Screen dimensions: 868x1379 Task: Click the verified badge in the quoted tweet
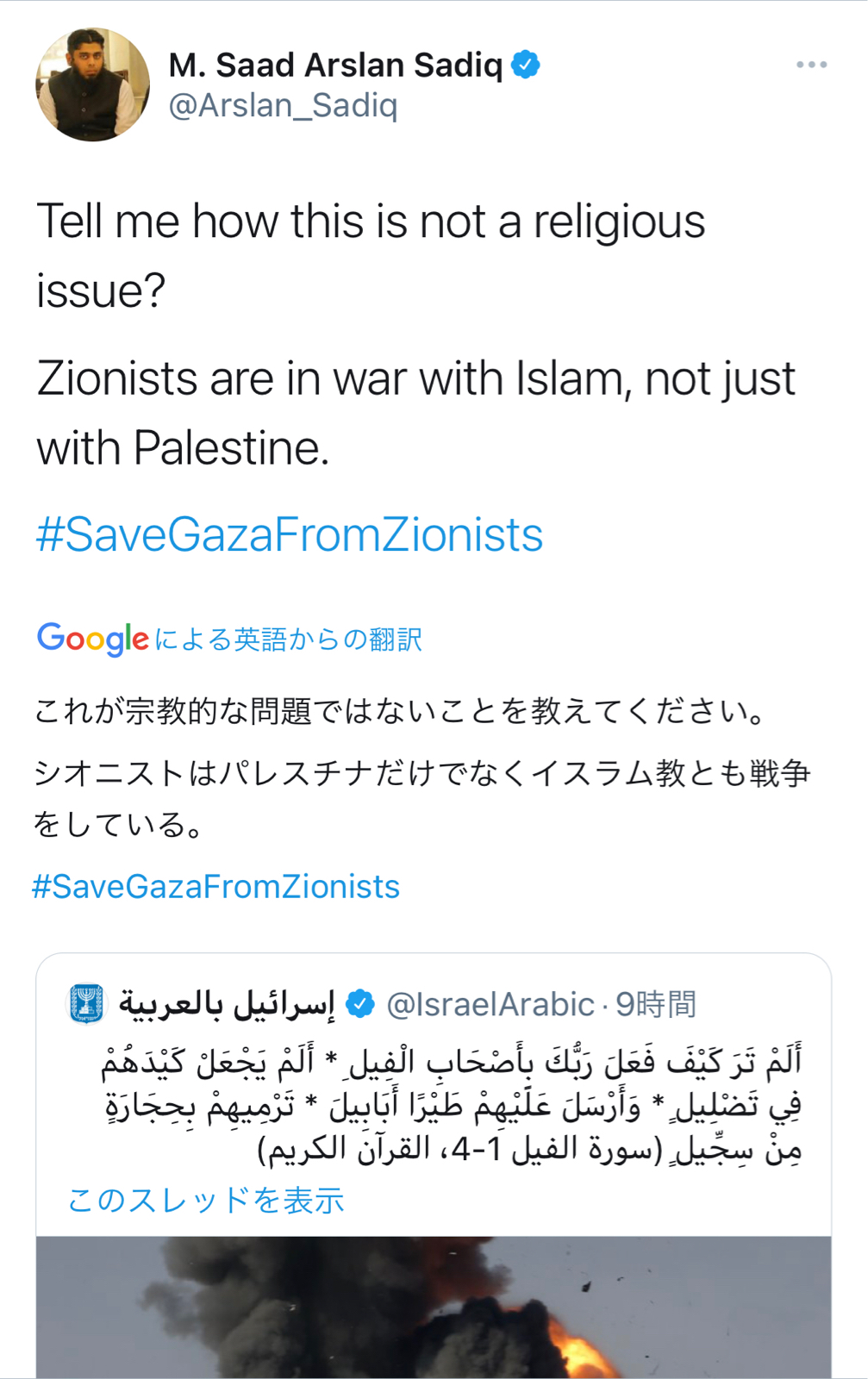point(359,1004)
